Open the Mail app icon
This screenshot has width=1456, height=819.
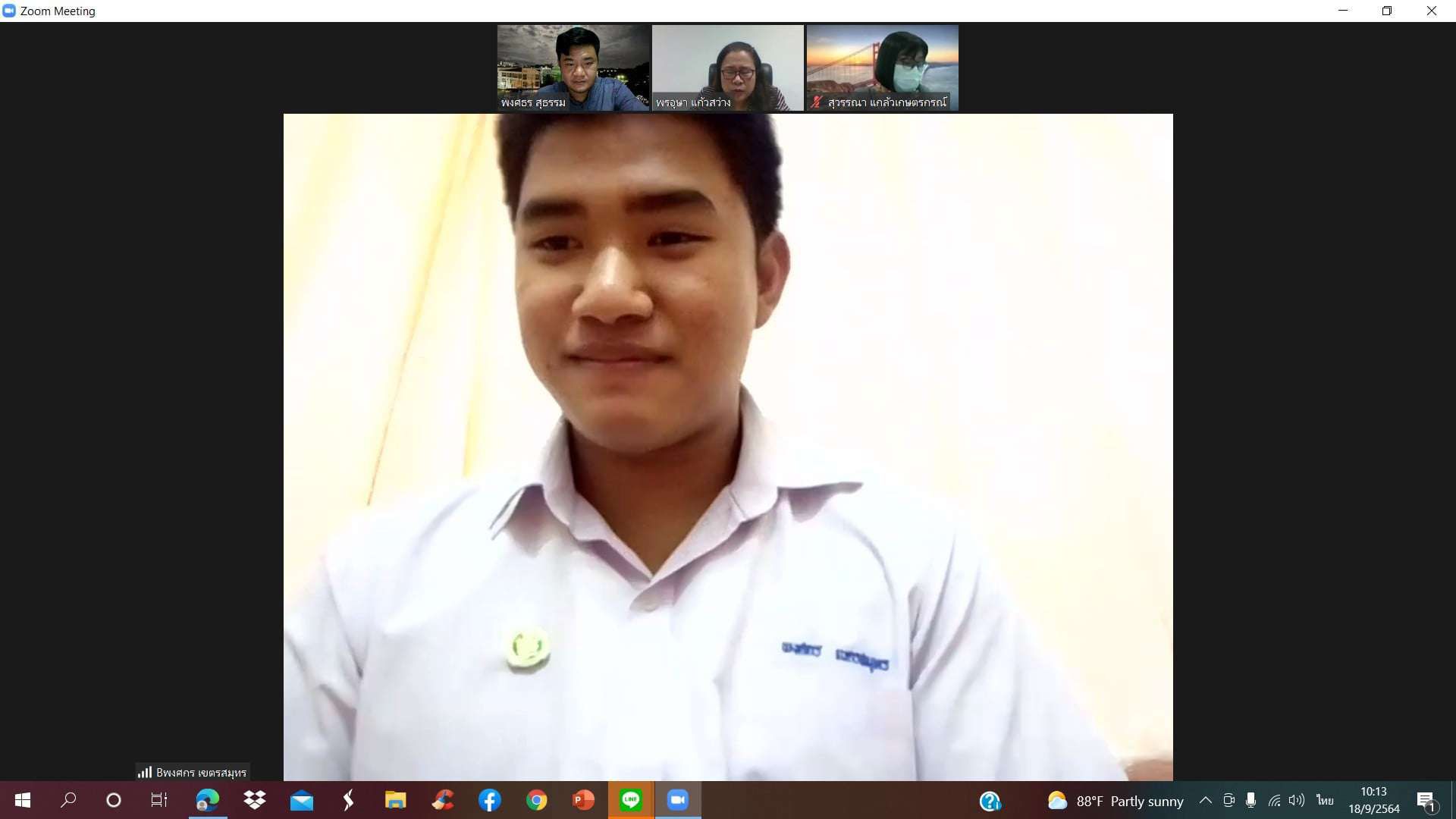(x=302, y=800)
